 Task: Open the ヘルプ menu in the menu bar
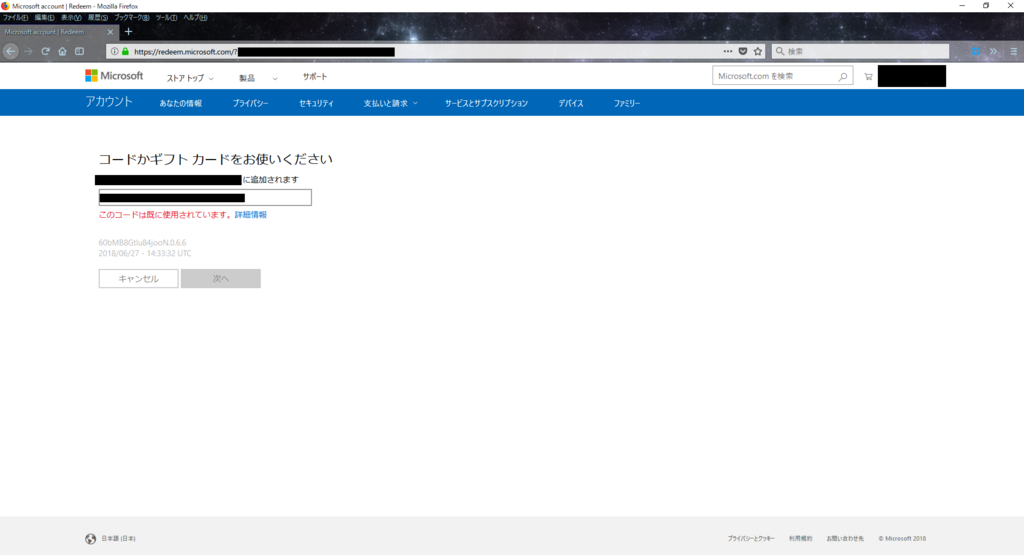pos(195,18)
